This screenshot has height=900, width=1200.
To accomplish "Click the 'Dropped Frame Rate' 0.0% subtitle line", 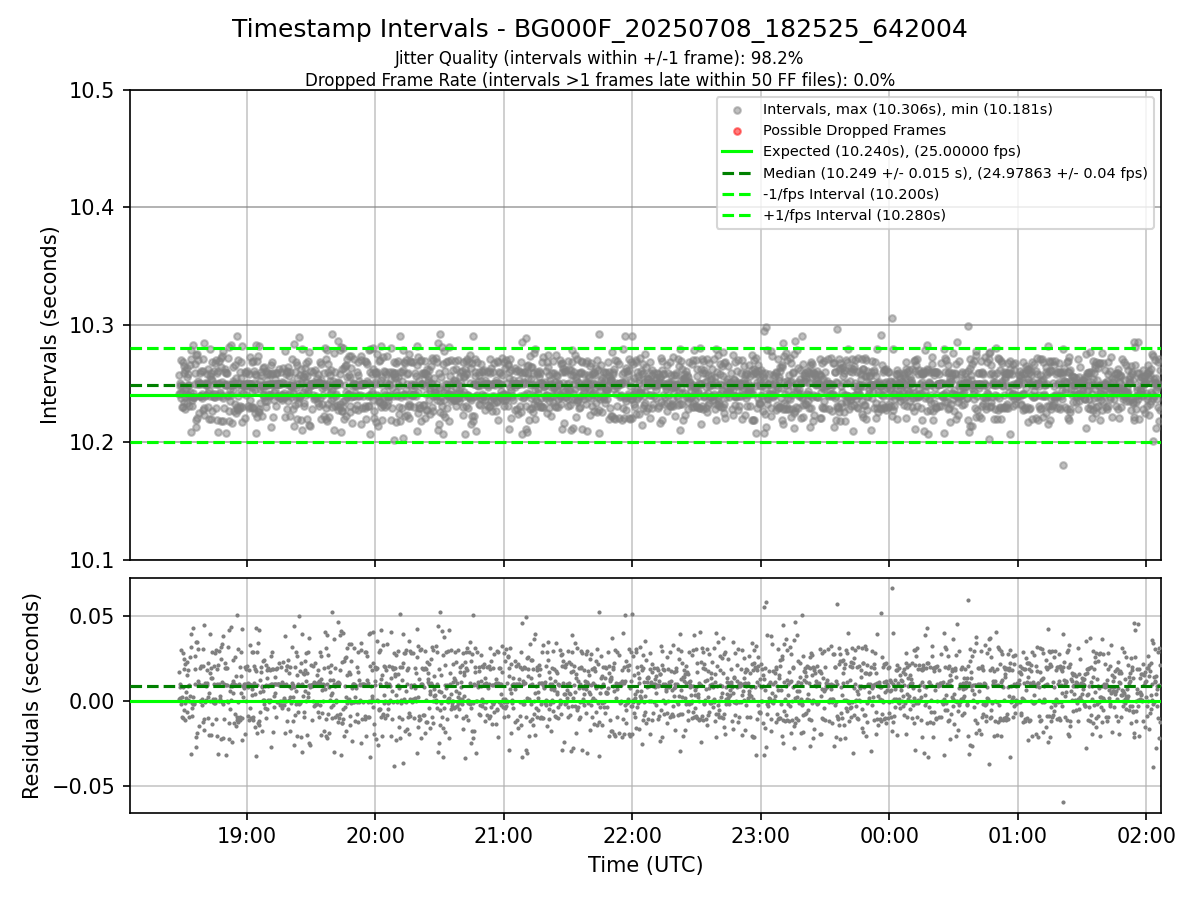I will pyautogui.click(x=599, y=80).
